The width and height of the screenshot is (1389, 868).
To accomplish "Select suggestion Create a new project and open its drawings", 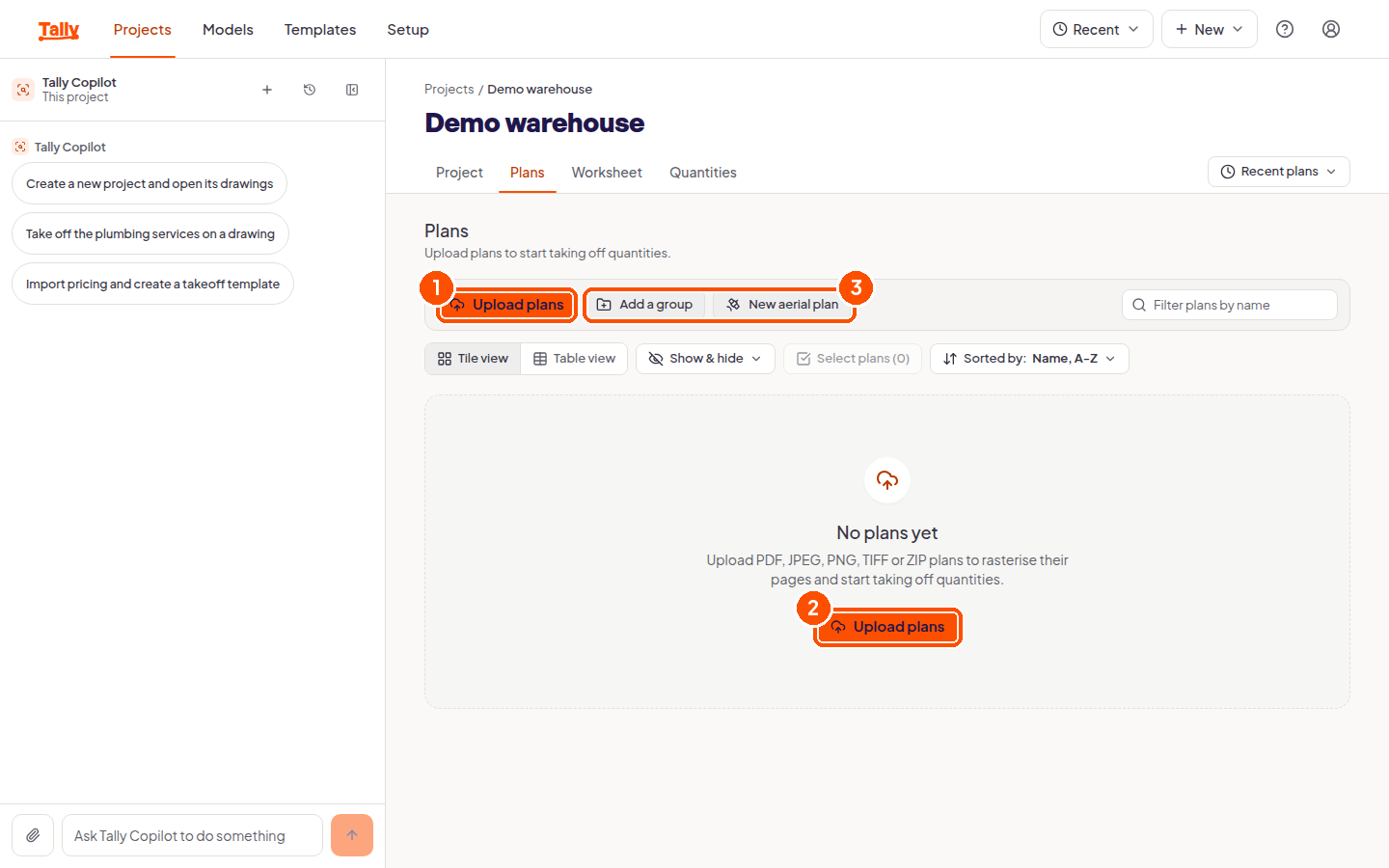I will click(x=150, y=183).
